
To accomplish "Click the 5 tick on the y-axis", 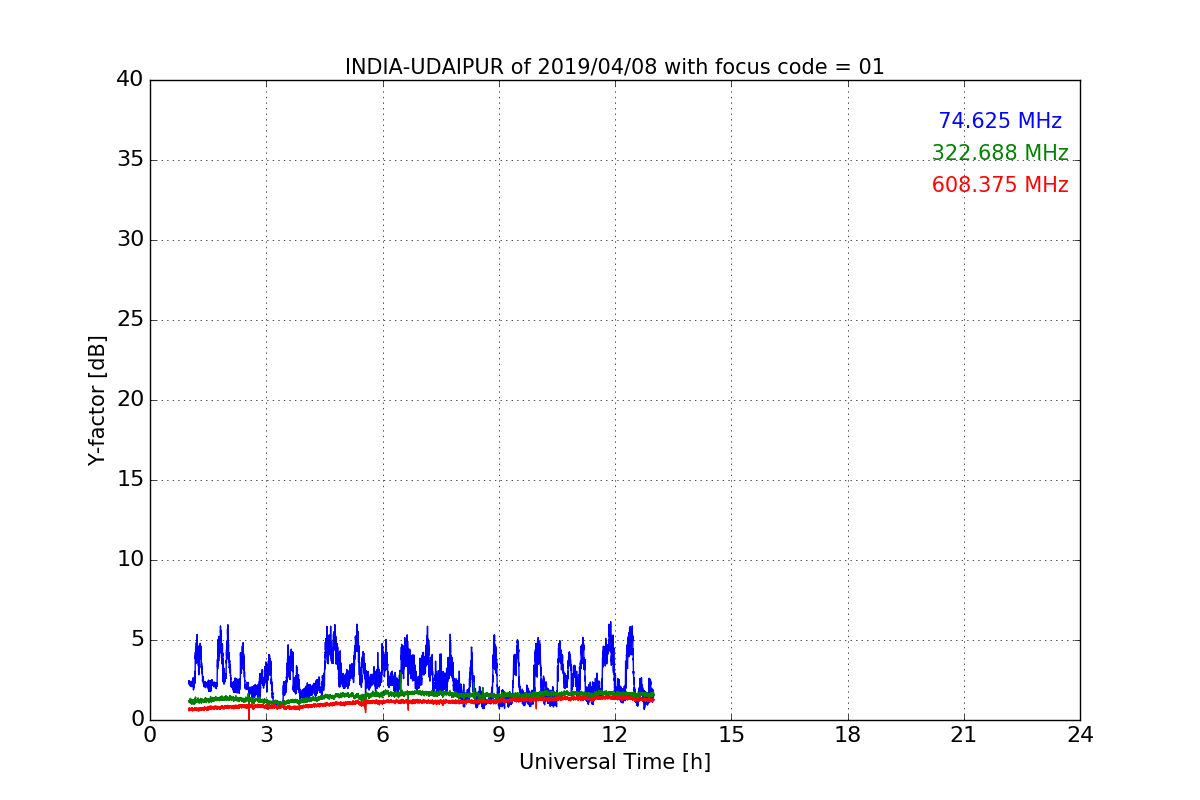I will (136, 640).
